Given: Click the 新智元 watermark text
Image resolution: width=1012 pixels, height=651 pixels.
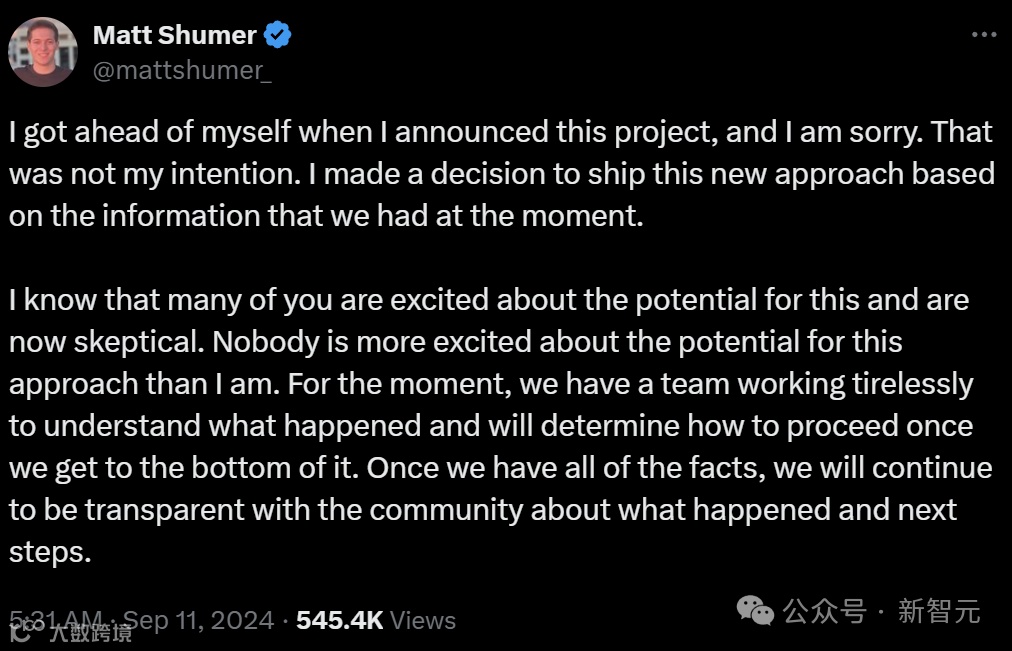Looking at the screenshot, I should tap(939, 610).
